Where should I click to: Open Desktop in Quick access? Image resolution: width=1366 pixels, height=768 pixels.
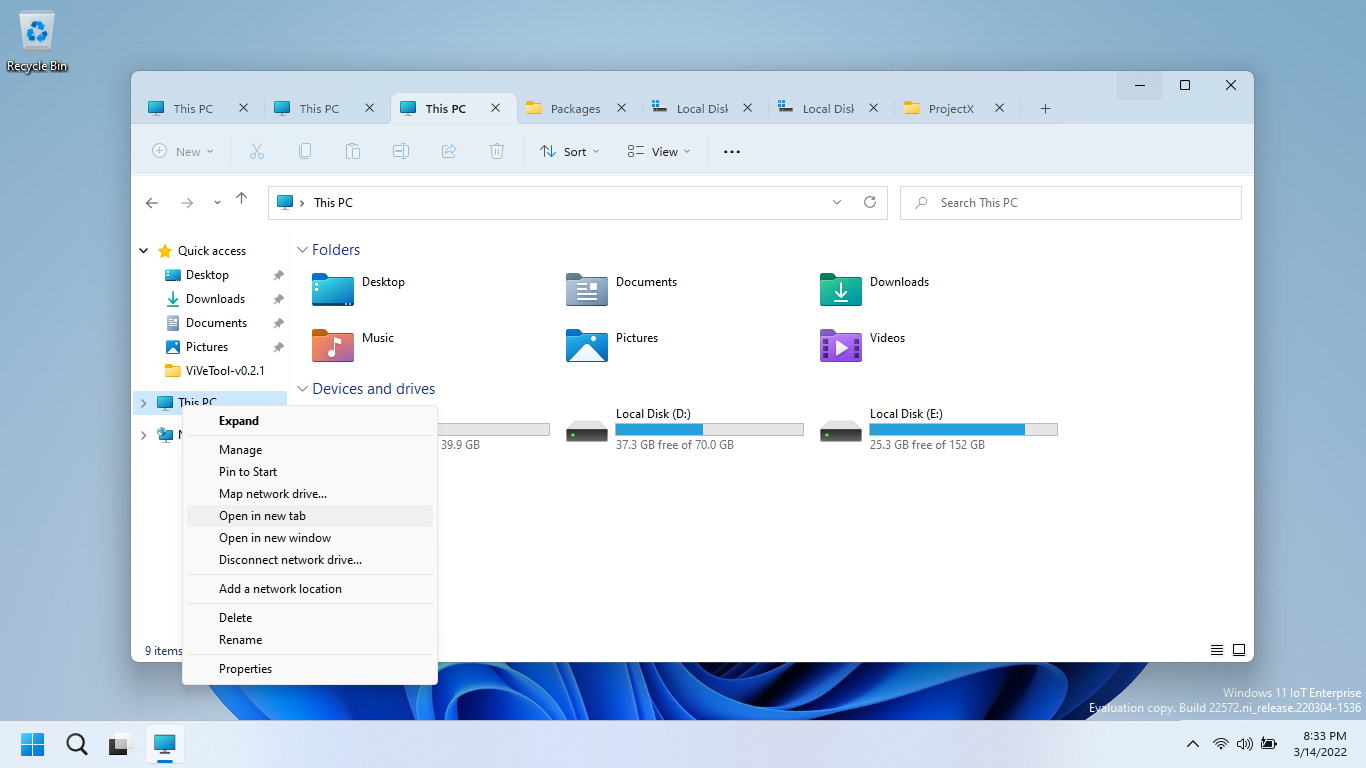[x=207, y=275]
